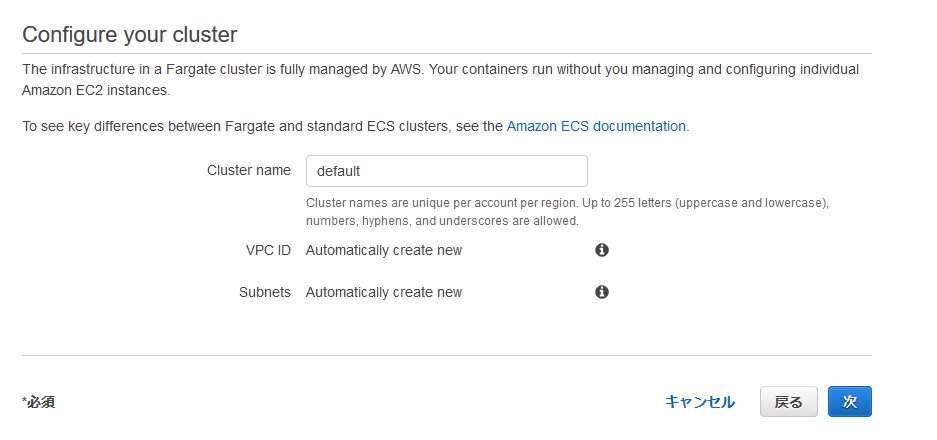Click the Fargate infrastructure description paragraph
Screen dimensions: 937x440
[x=440, y=79]
